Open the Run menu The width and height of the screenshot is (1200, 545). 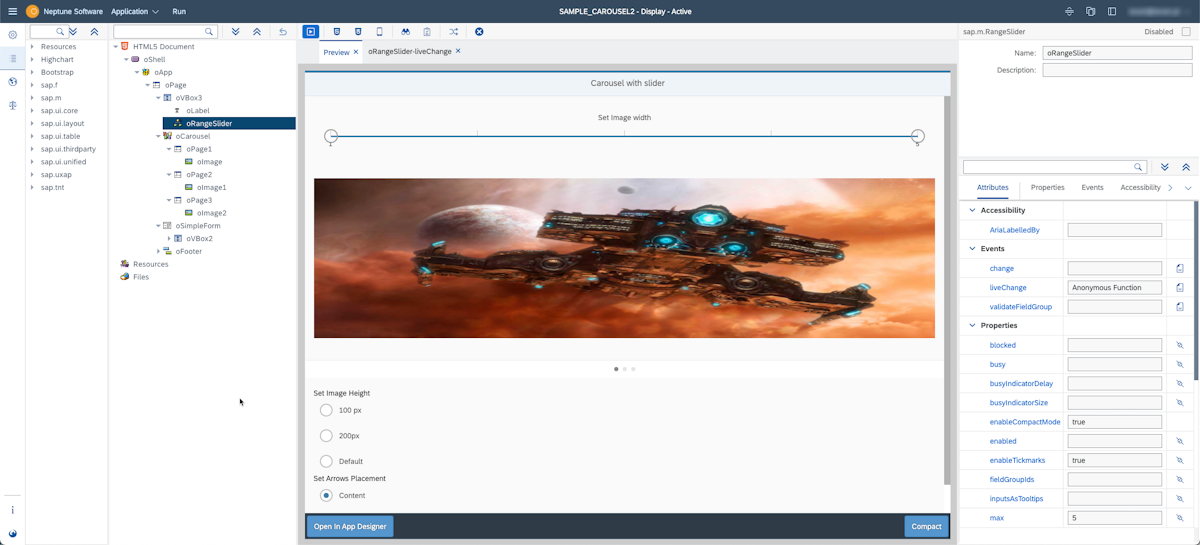click(x=179, y=11)
